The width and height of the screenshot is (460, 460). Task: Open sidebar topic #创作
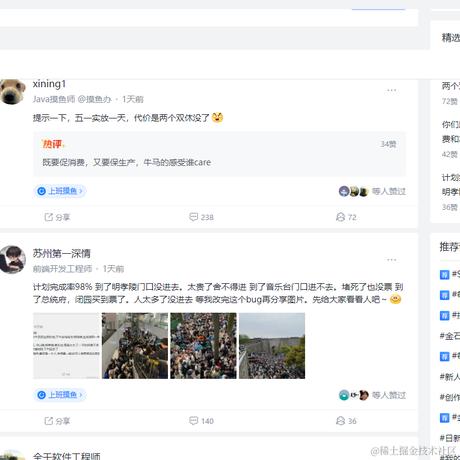pyautogui.click(x=450, y=397)
